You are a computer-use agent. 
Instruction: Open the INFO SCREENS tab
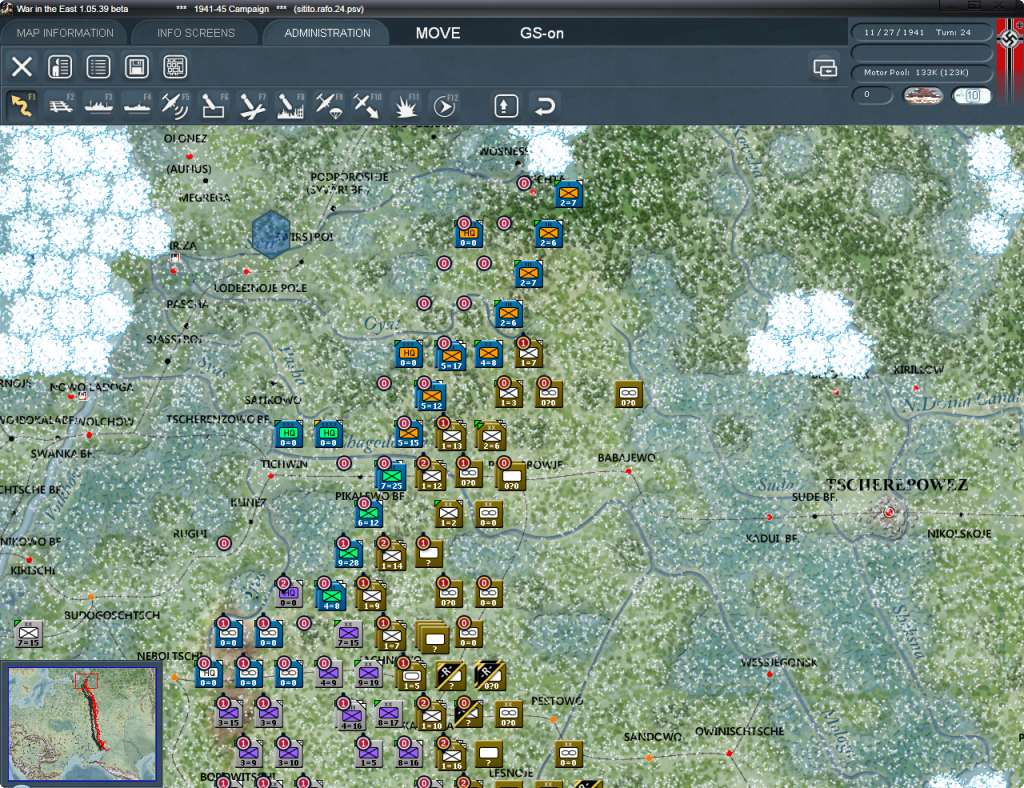coord(195,33)
